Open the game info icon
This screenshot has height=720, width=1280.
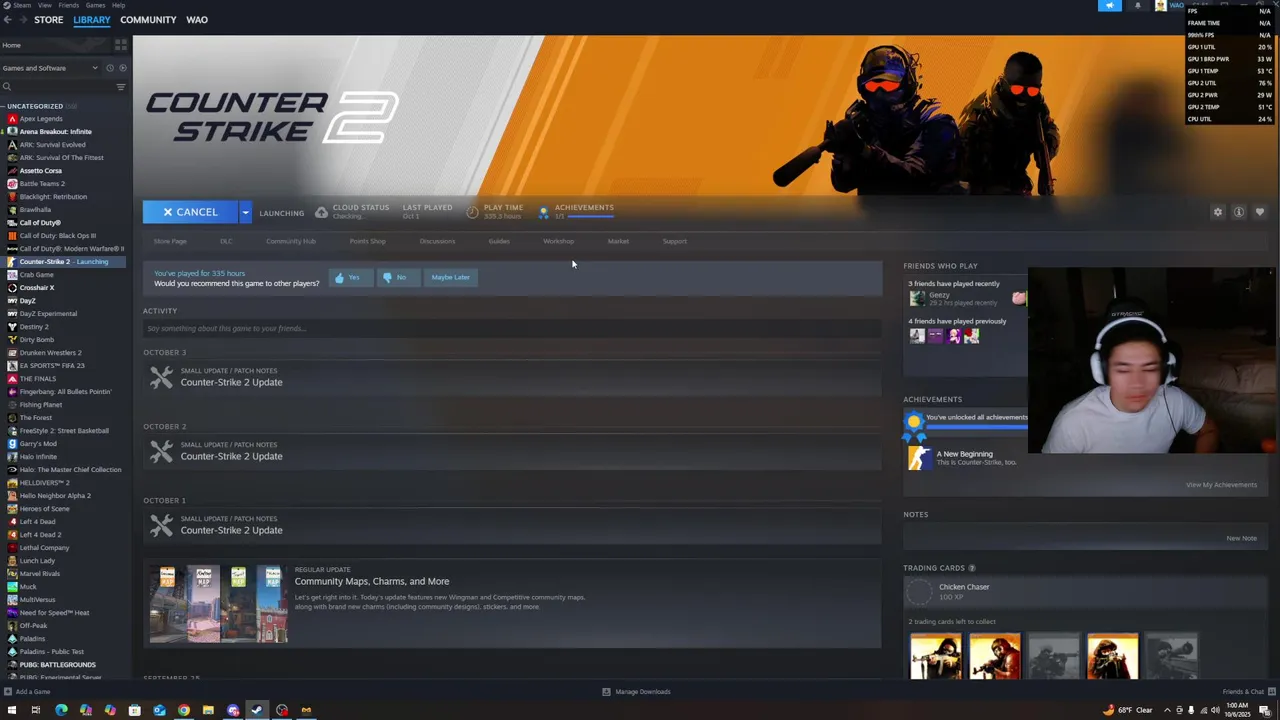(1239, 212)
